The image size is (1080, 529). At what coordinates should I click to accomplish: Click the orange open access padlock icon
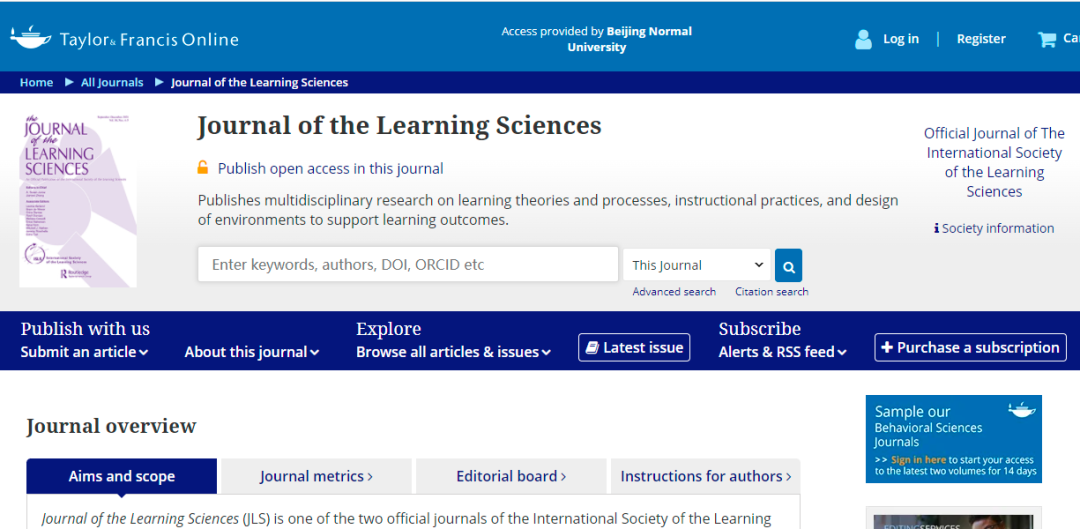pyautogui.click(x=203, y=168)
